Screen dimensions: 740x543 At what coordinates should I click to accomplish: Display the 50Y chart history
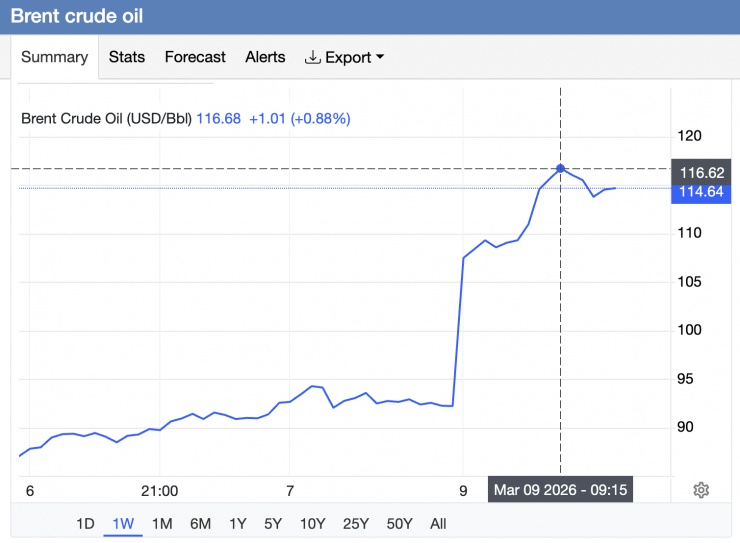[x=398, y=523]
